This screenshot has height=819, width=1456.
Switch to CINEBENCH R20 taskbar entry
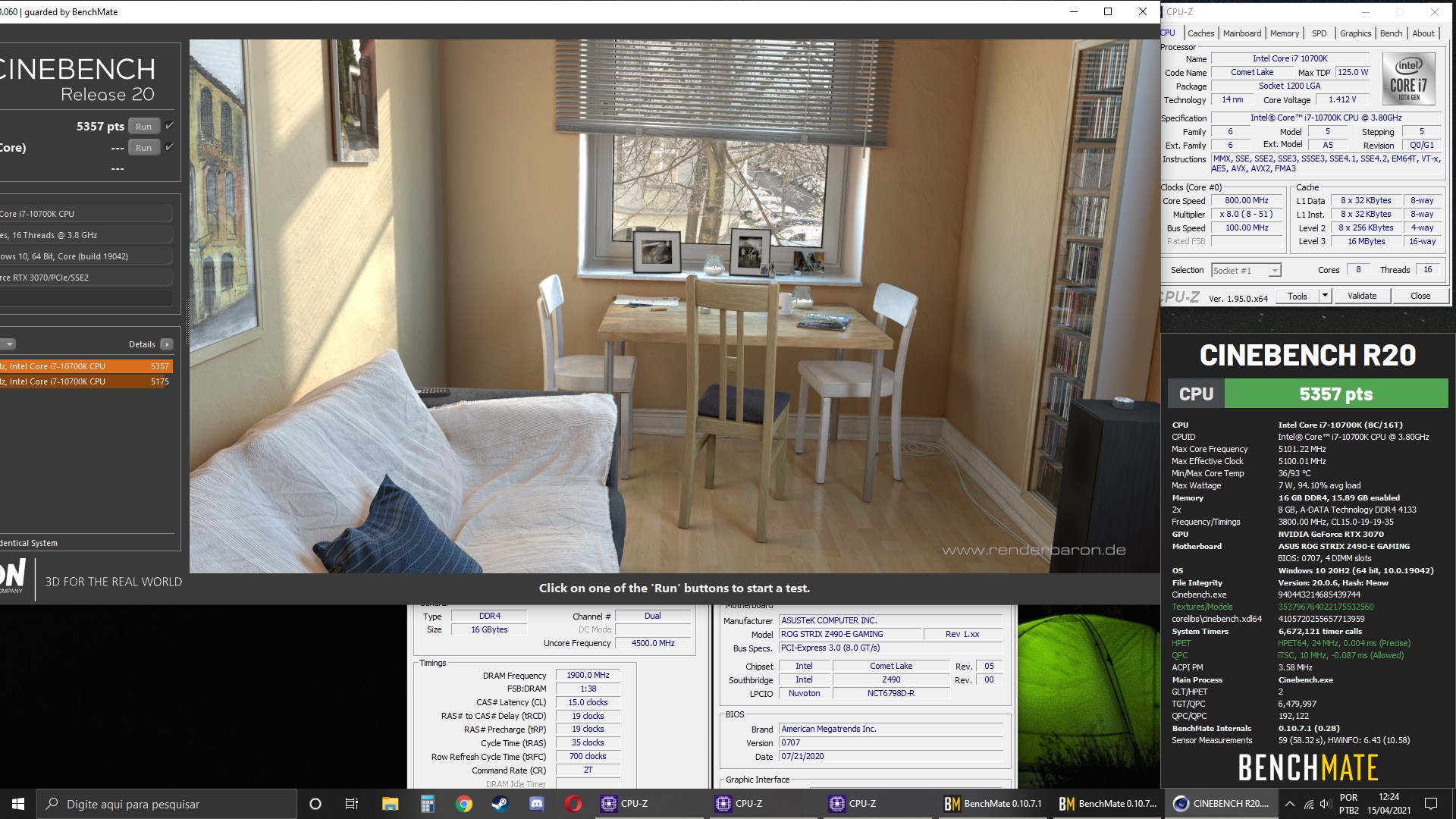pos(1220,804)
